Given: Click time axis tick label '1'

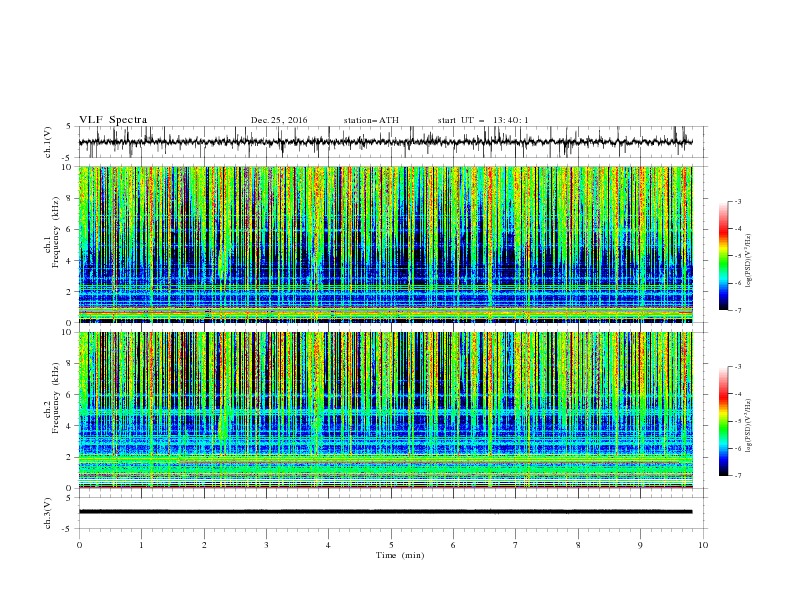Looking at the screenshot, I should [x=141, y=545].
